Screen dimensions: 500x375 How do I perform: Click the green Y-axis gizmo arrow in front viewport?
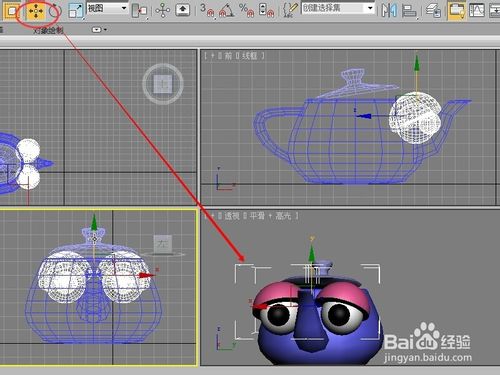(417, 63)
